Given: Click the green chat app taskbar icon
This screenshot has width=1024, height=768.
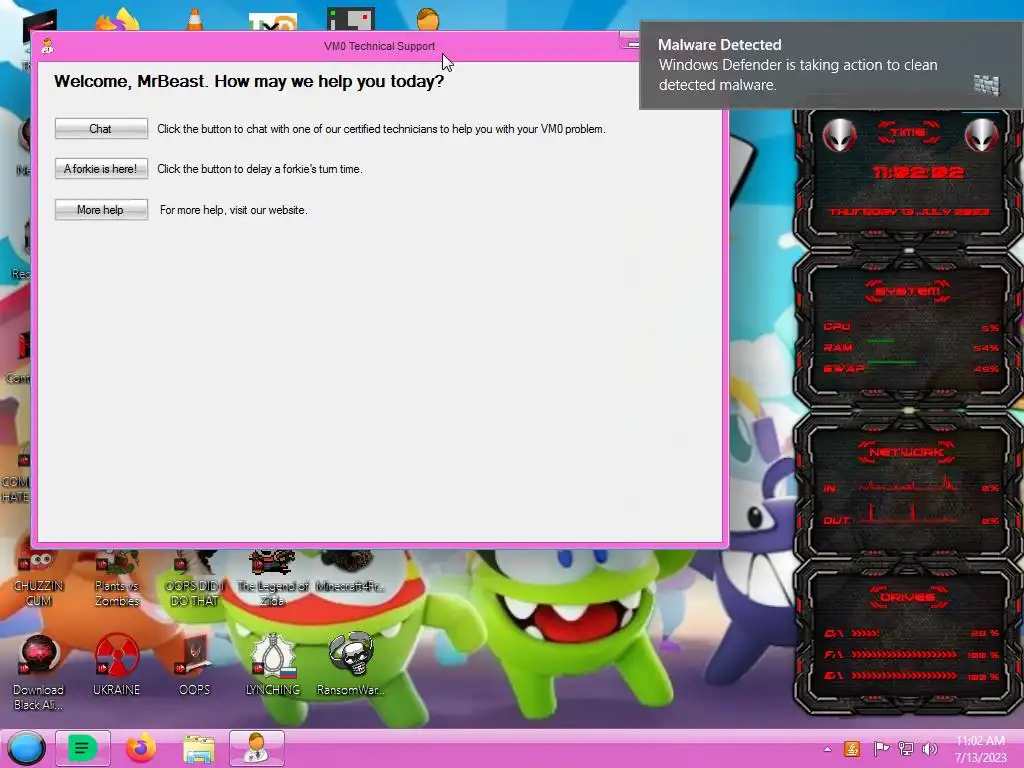Looking at the screenshot, I should tap(82, 748).
